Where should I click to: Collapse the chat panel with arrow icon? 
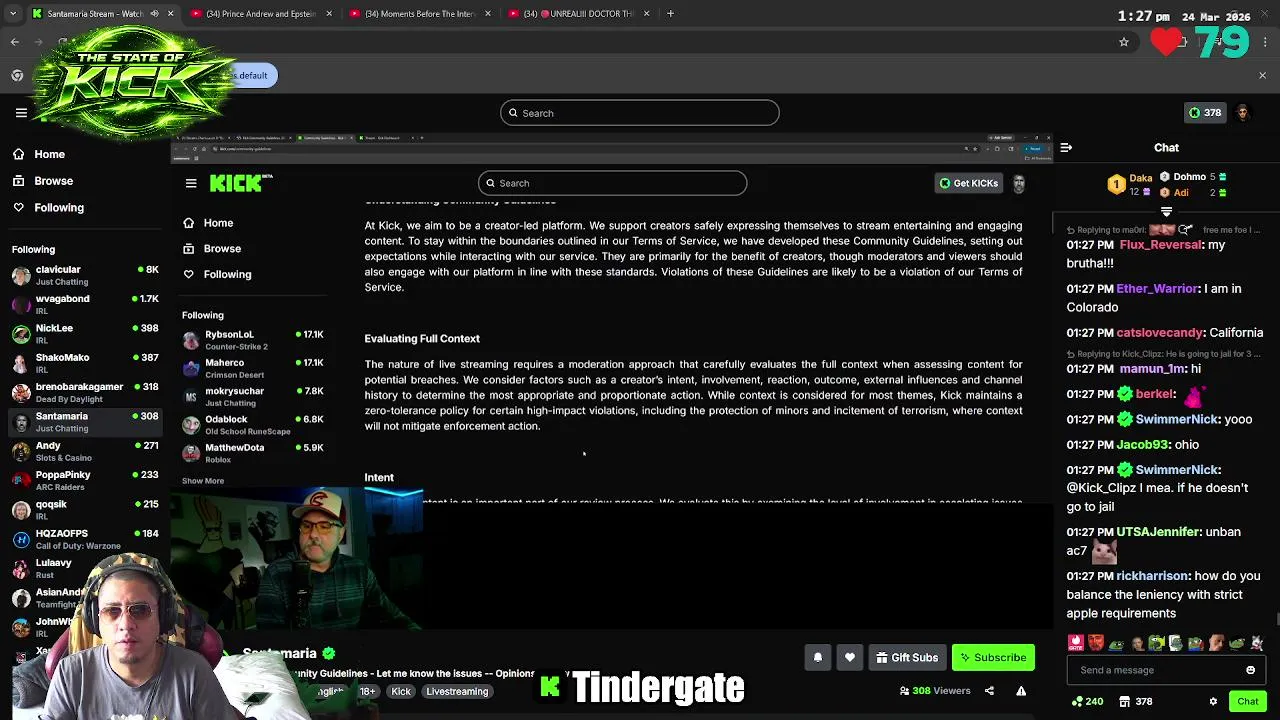pos(1066,148)
